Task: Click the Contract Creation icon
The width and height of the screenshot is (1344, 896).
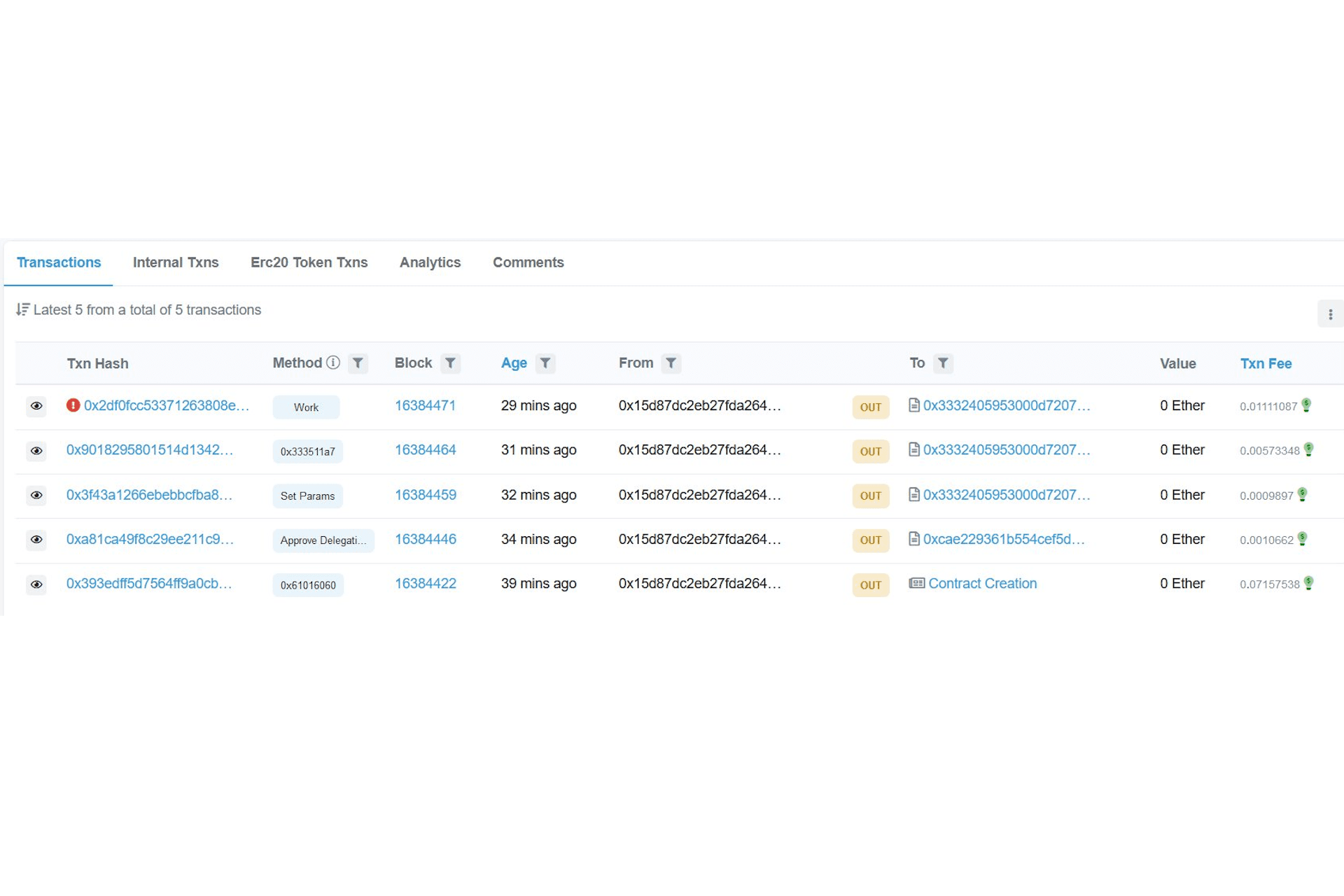Action: (916, 583)
